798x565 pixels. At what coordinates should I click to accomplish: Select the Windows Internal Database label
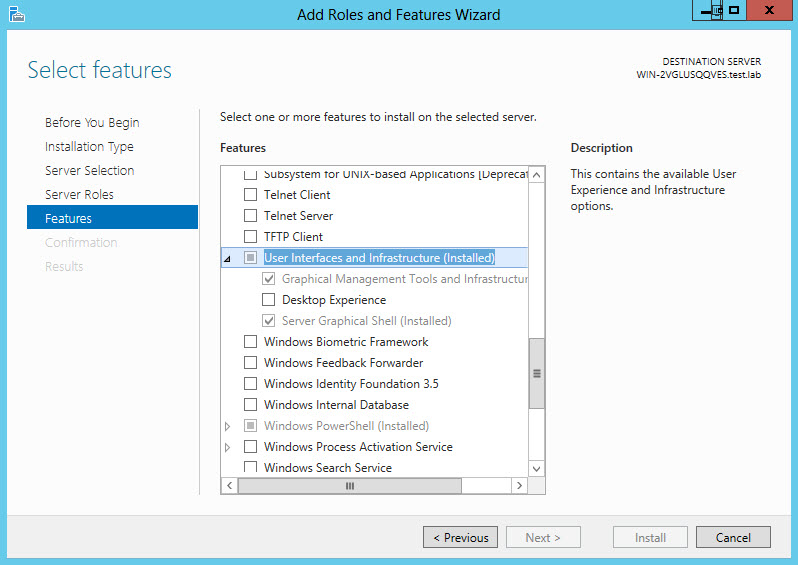[x=336, y=405]
